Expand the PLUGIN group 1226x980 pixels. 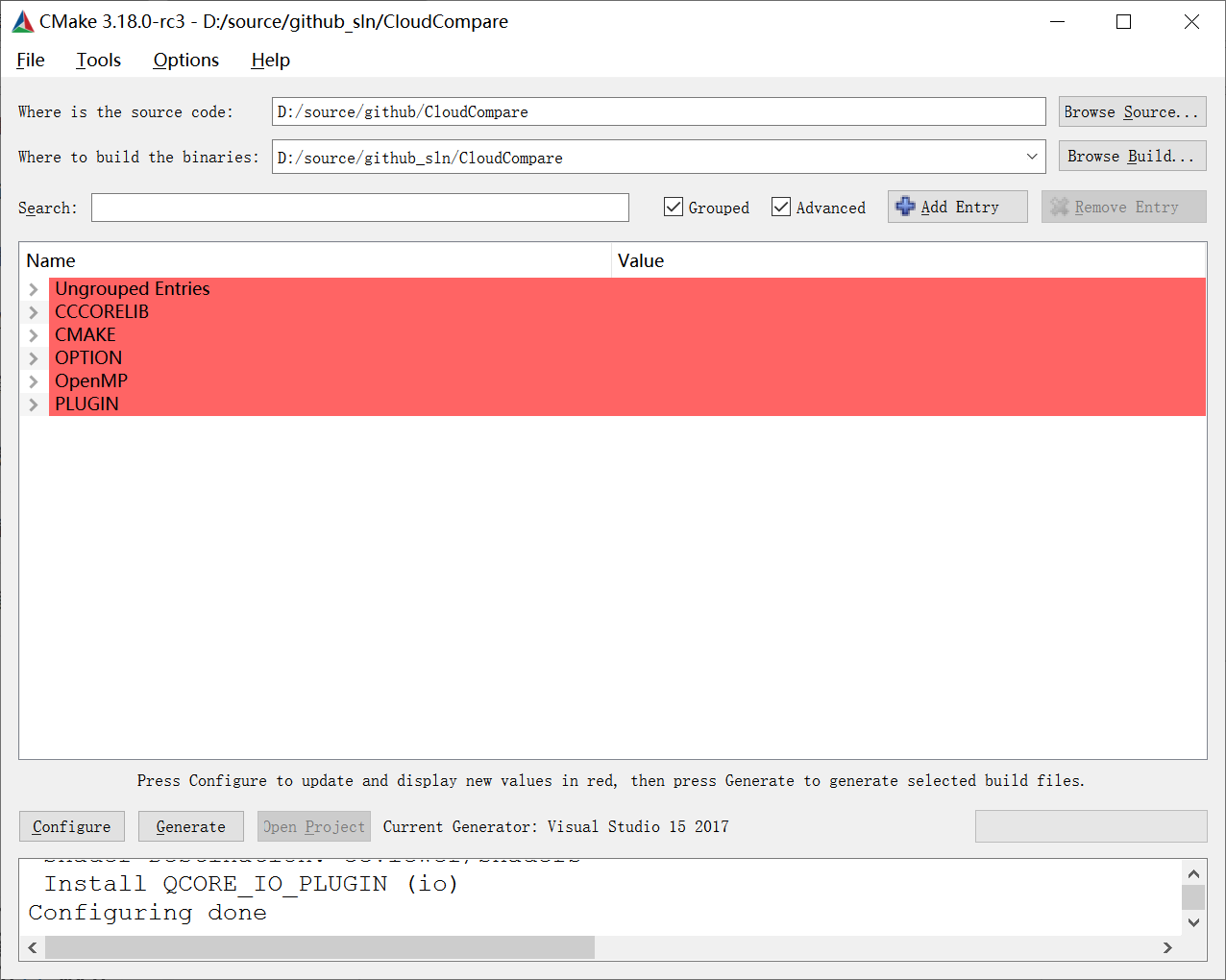[x=33, y=404]
